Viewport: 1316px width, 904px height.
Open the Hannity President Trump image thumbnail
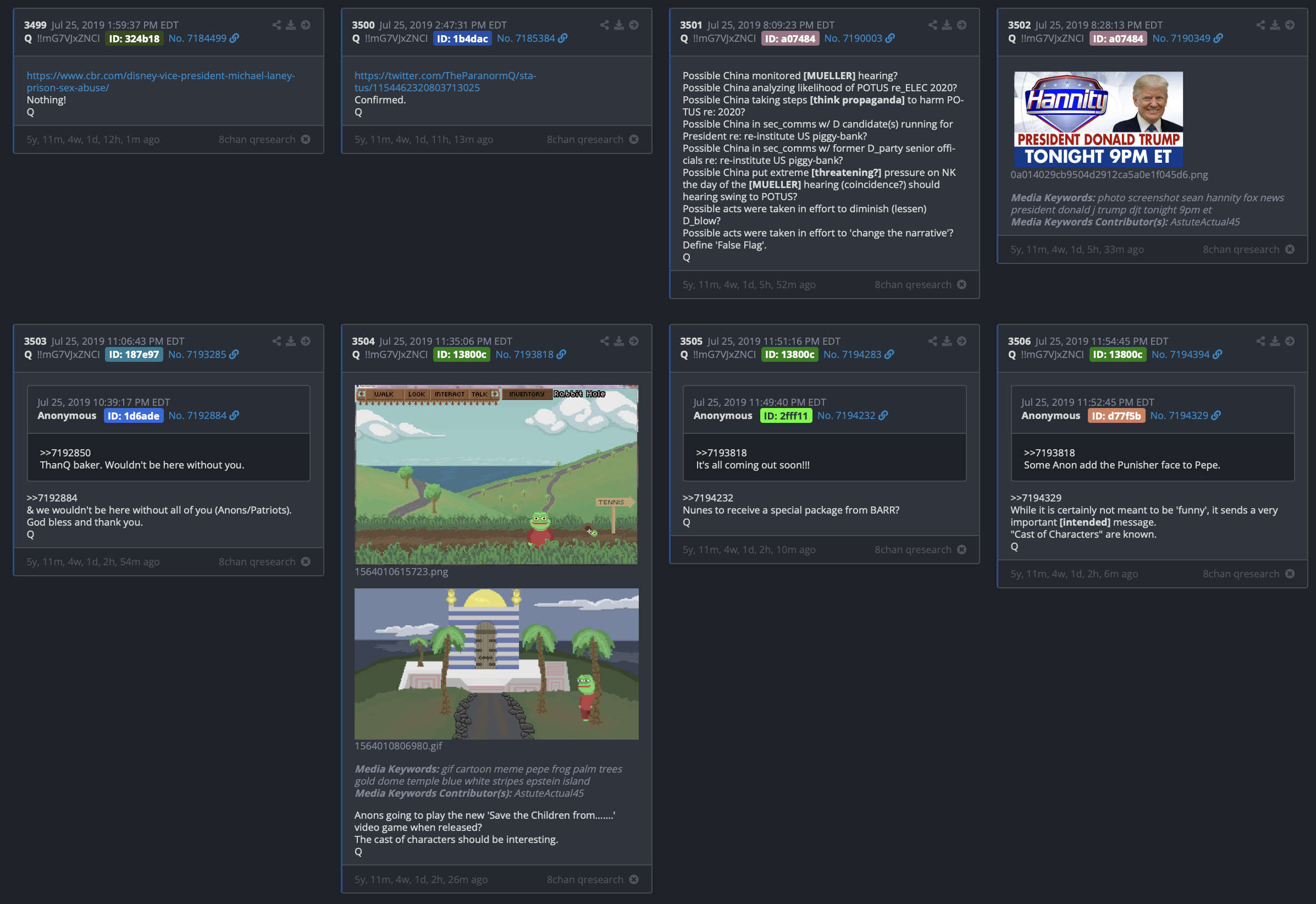point(1098,119)
